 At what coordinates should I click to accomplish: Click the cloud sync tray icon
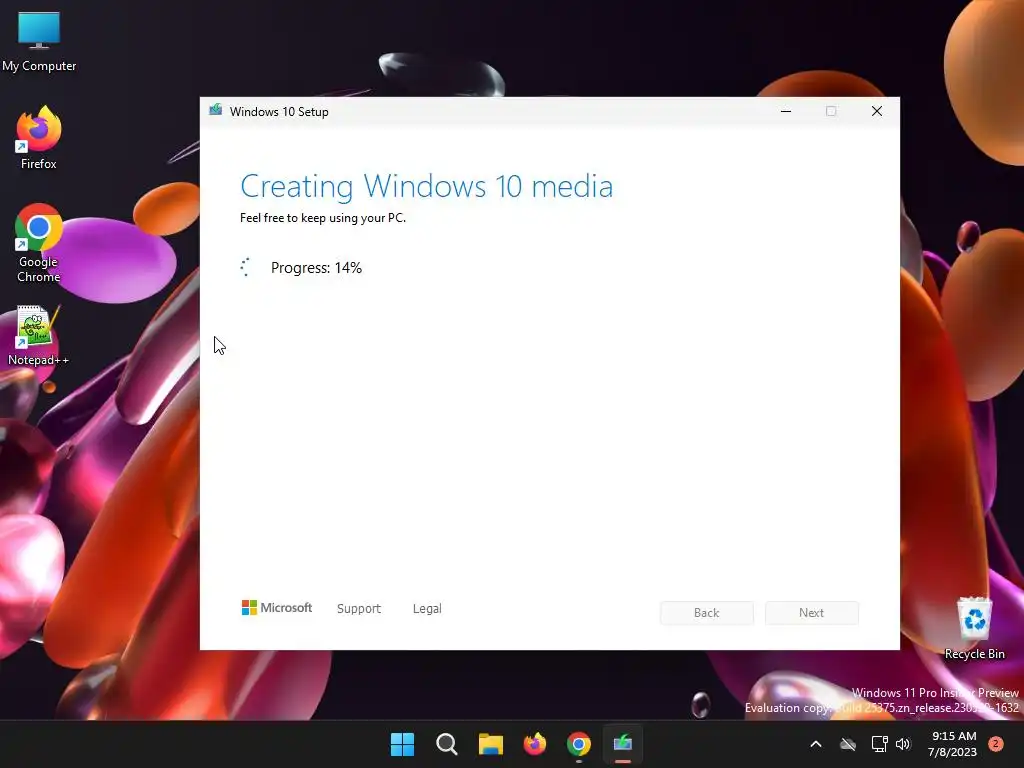pyautogui.click(x=848, y=744)
